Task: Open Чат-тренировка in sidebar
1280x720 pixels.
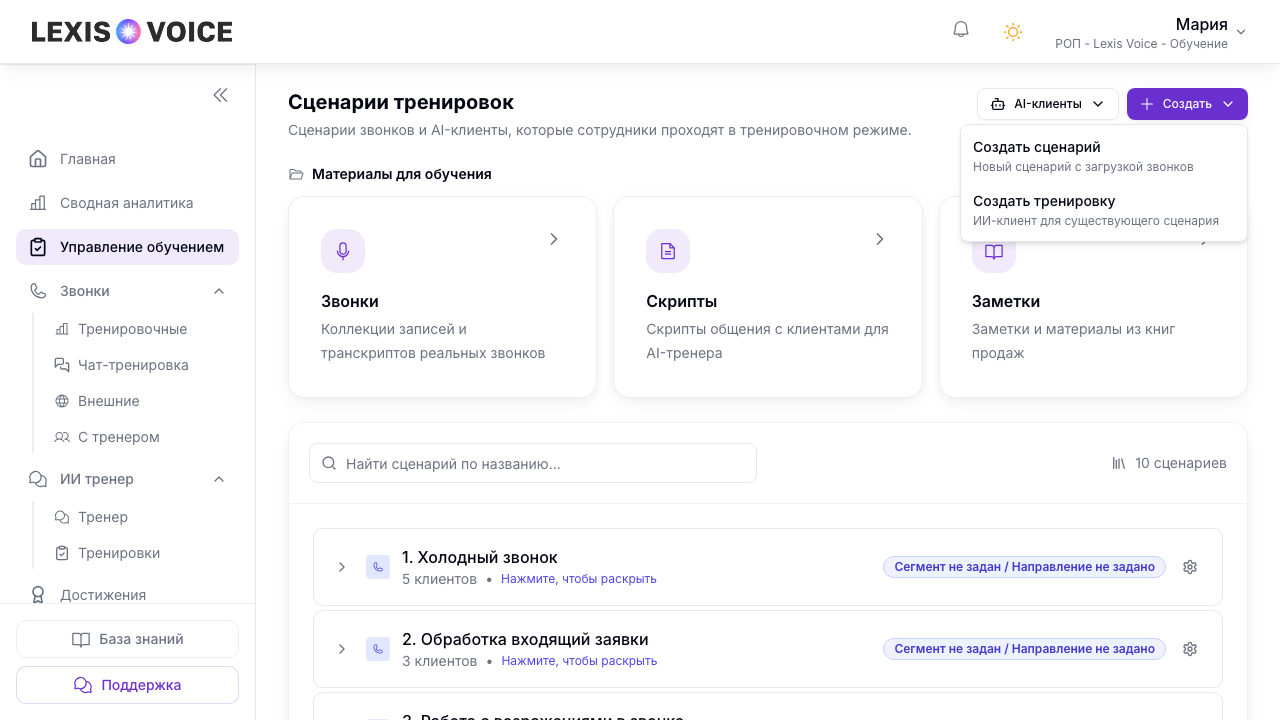Action: pos(133,365)
